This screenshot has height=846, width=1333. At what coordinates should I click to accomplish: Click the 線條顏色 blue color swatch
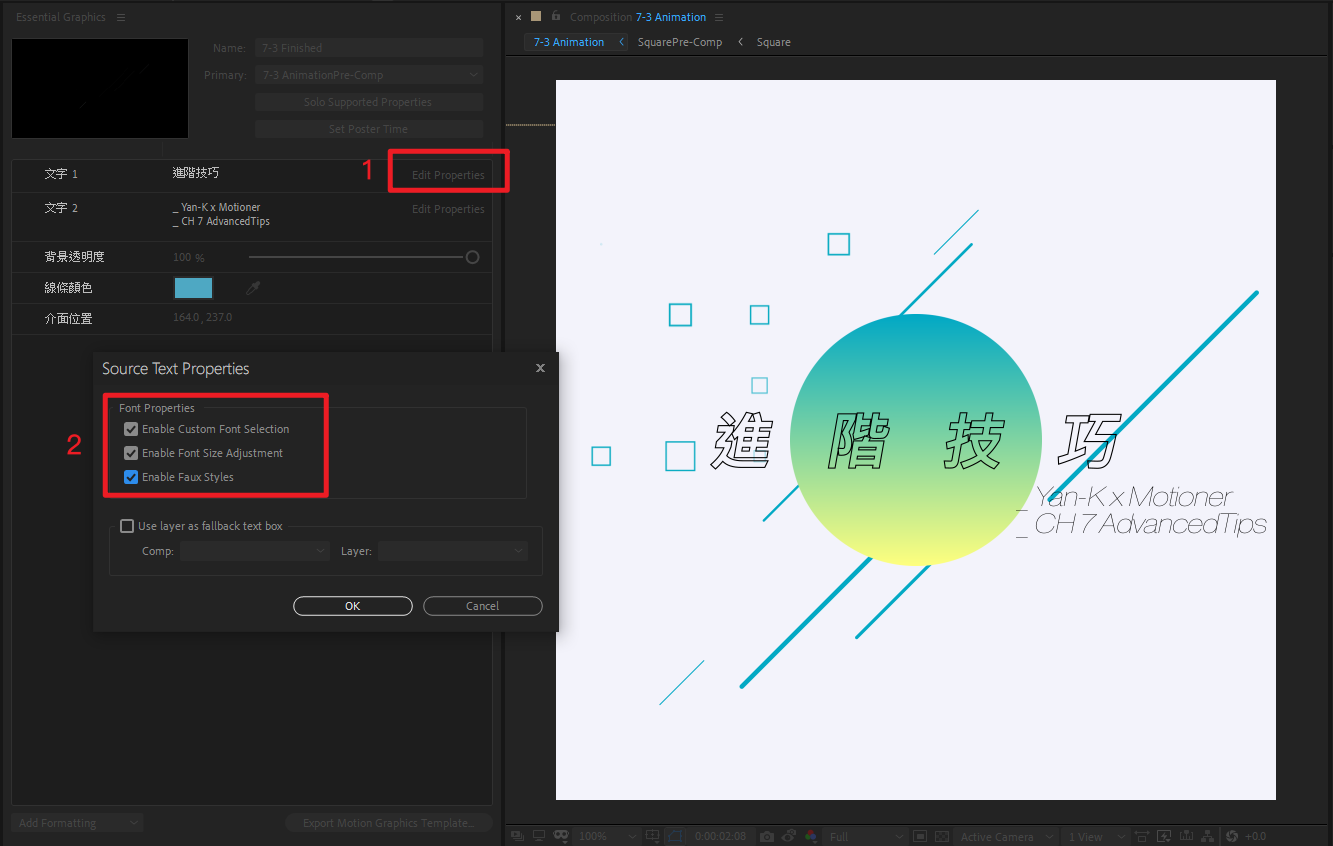(193, 288)
